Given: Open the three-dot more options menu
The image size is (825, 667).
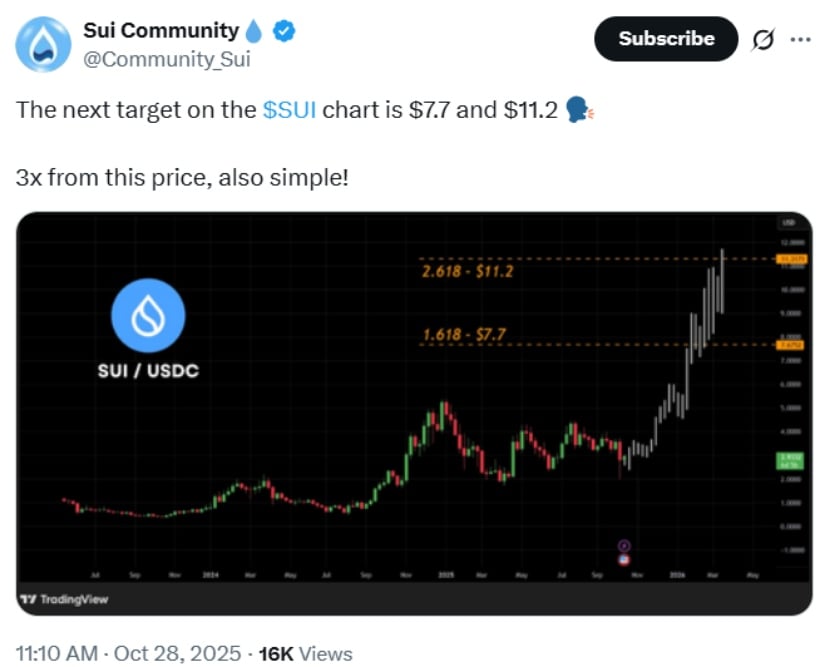Looking at the screenshot, I should click(x=801, y=40).
